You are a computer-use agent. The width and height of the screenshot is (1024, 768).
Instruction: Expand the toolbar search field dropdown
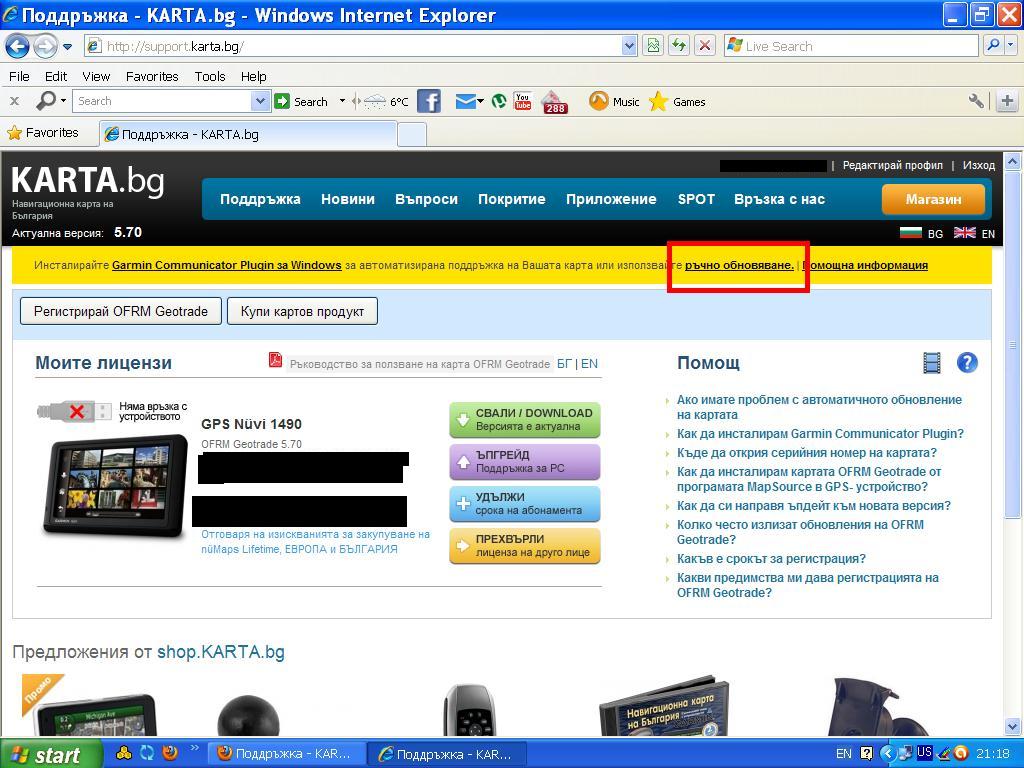(260, 101)
